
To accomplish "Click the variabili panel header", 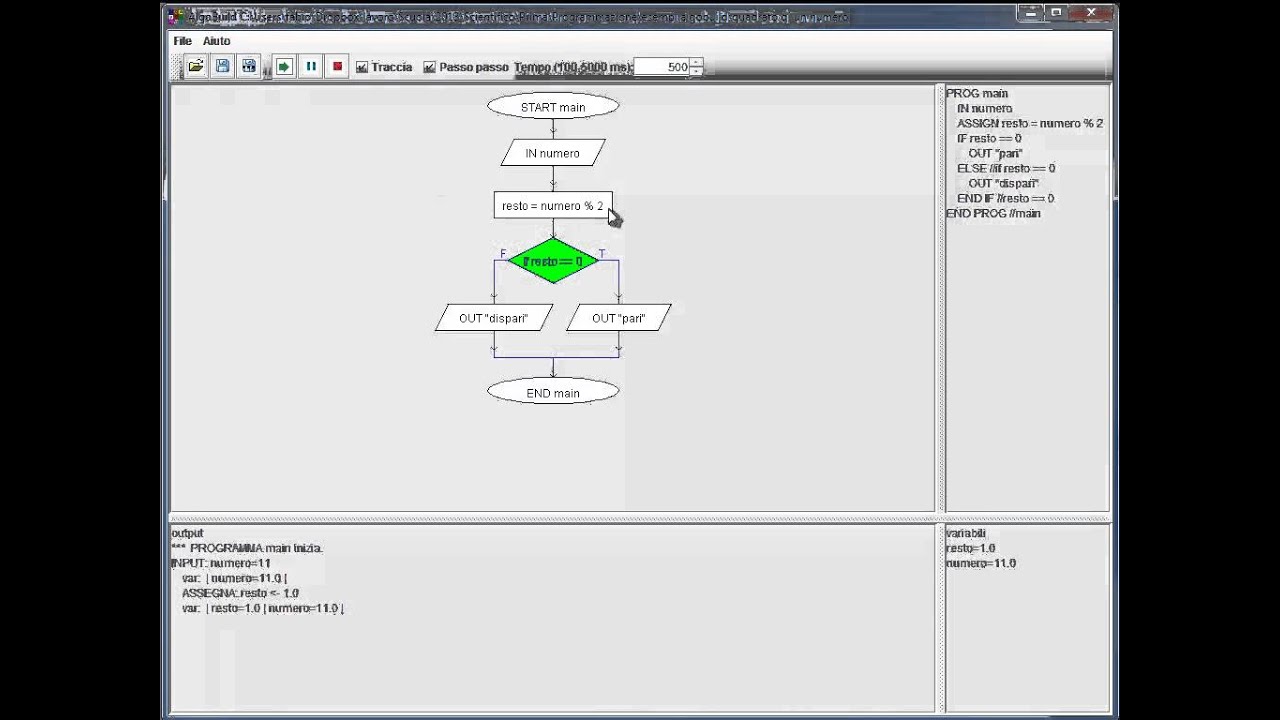I will [x=965, y=533].
